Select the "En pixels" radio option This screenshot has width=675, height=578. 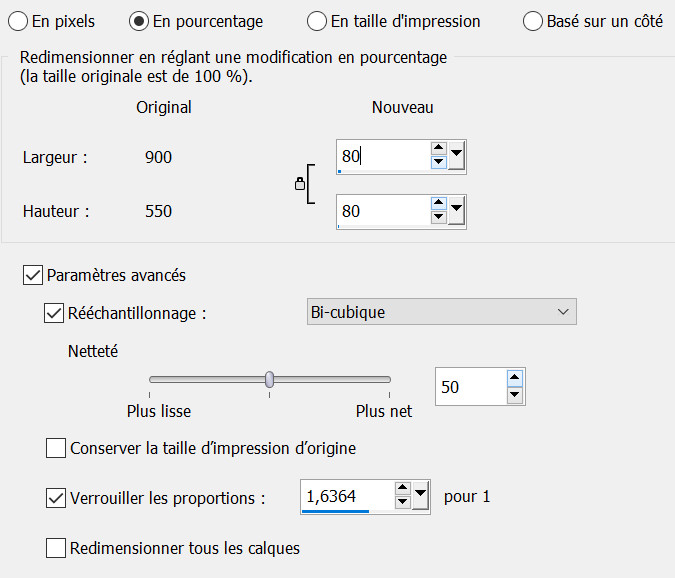coord(18,21)
